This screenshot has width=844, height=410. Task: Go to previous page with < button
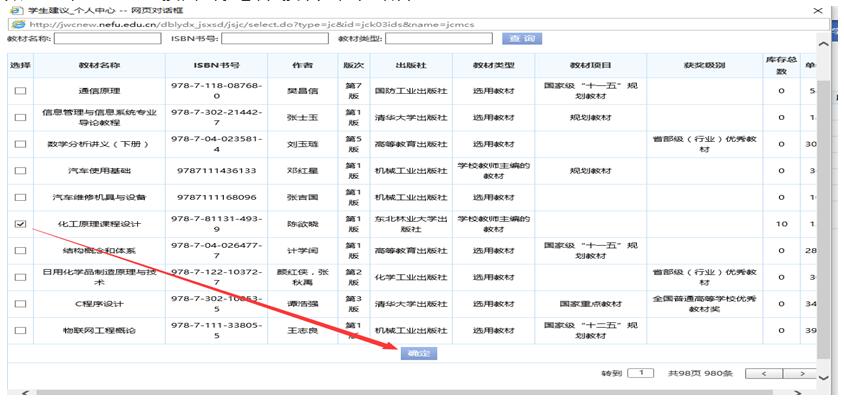[764, 373]
